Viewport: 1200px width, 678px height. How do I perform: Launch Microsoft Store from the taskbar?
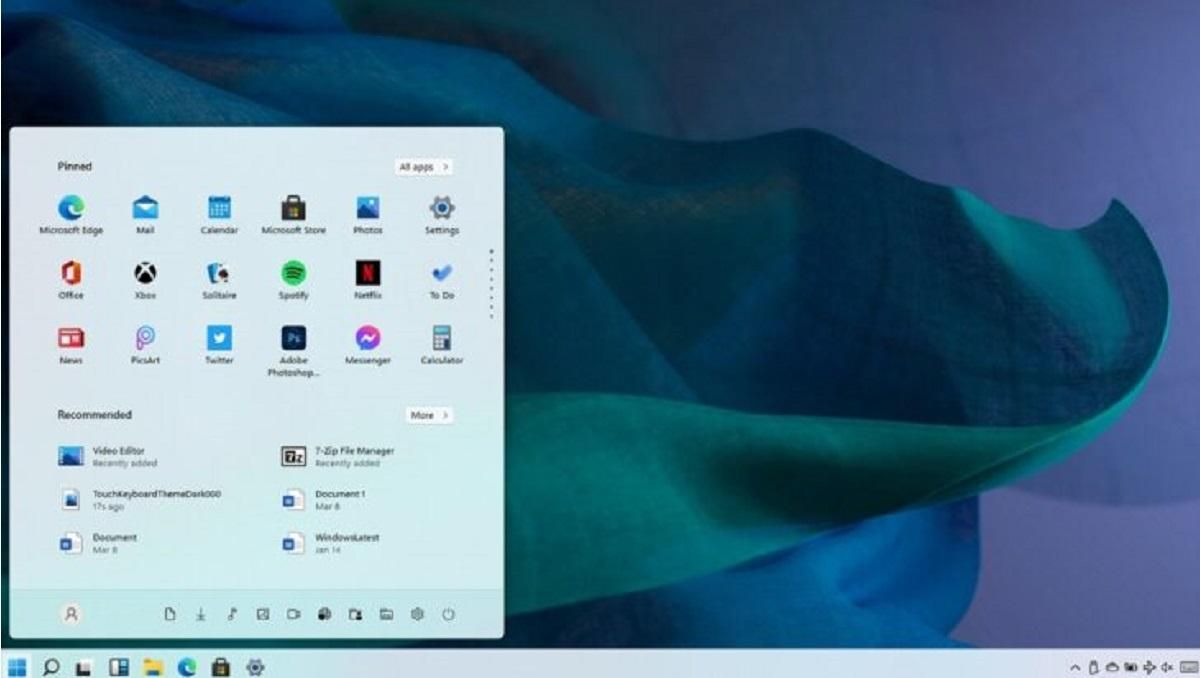219,664
